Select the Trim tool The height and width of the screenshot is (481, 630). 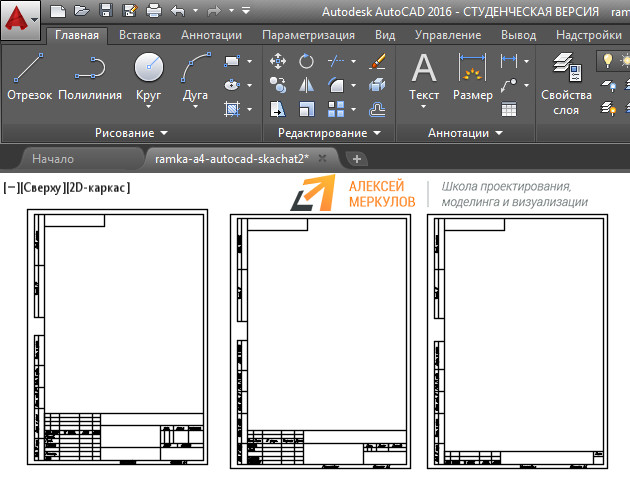point(336,61)
